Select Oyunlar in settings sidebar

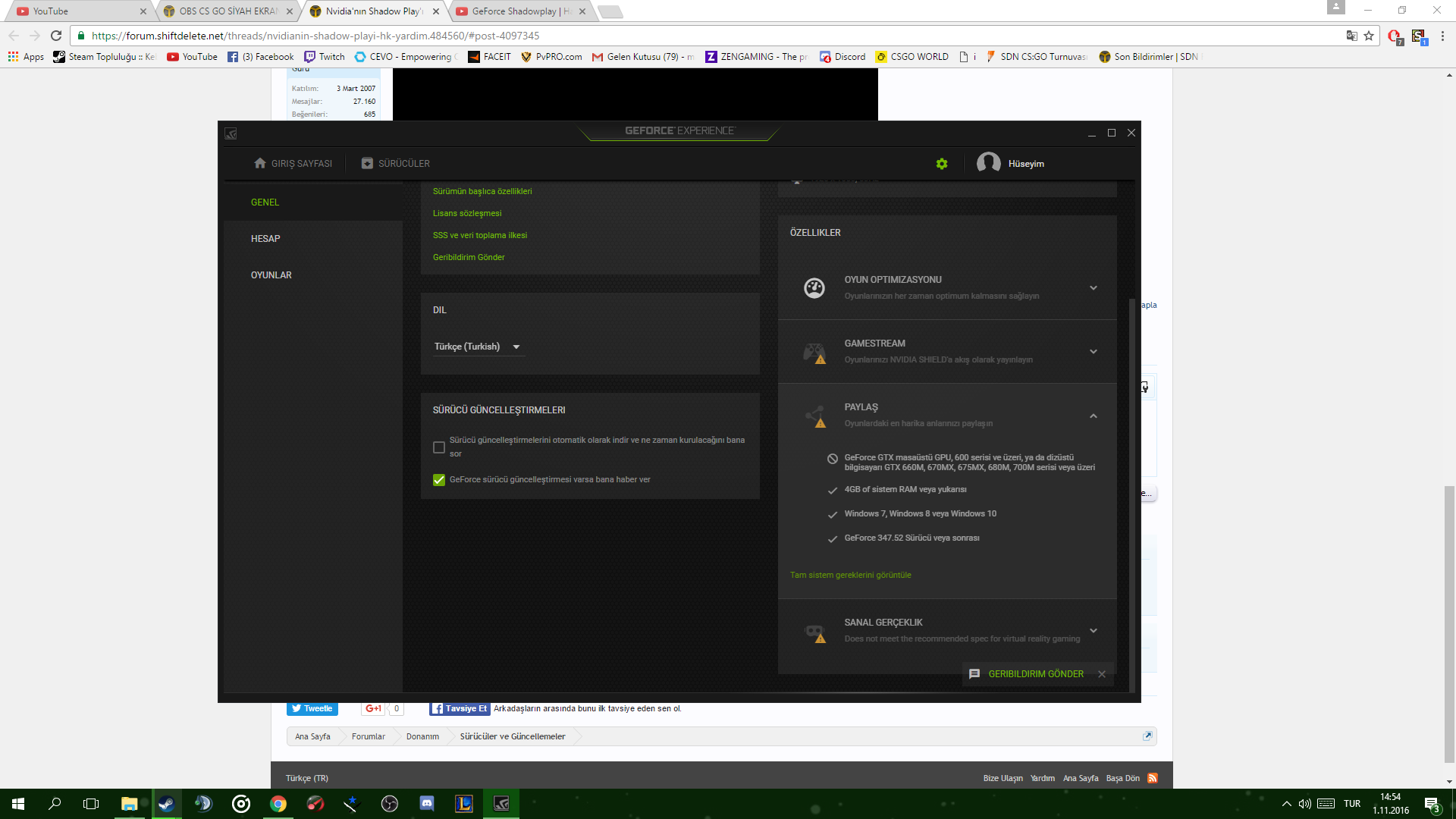(x=271, y=275)
